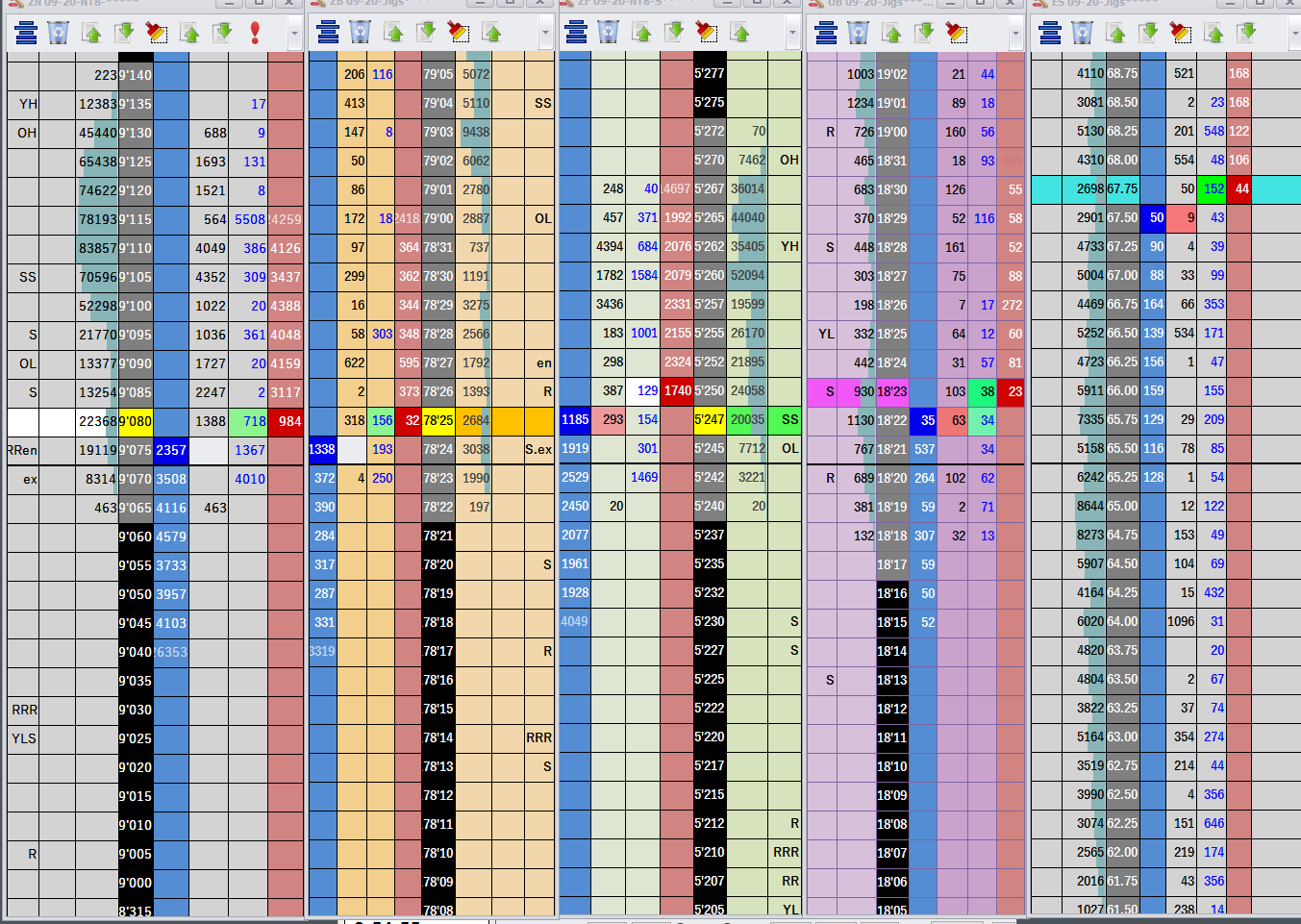Open the ZB toolbar overflow dropdown arrow
Image resolution: width=1301 pixels, height=924 pixels.
click(545, 35)
